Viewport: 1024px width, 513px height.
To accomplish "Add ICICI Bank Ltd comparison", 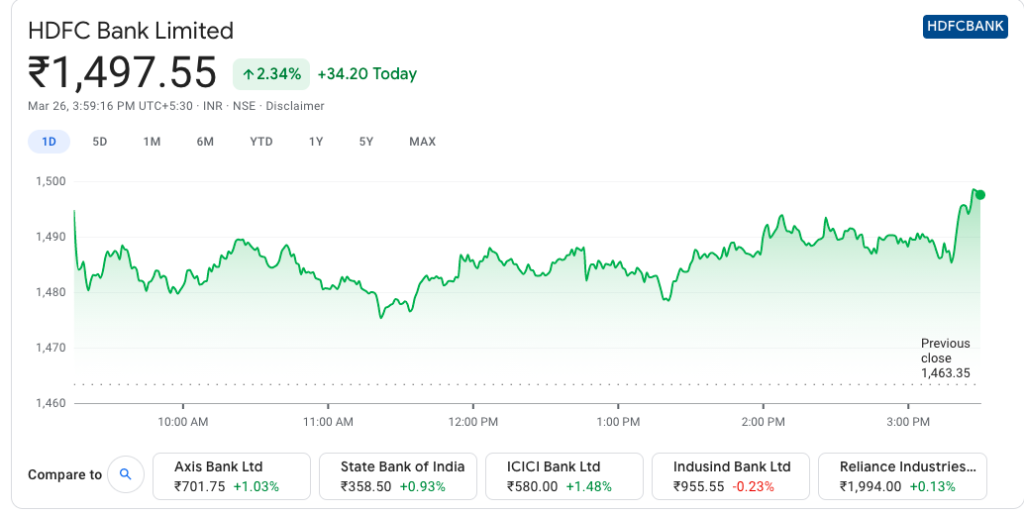I will [564, 476].
